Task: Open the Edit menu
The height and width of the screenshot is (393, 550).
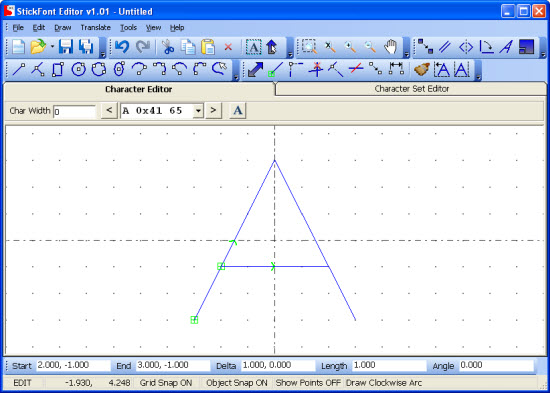Action: pos(39,28)
